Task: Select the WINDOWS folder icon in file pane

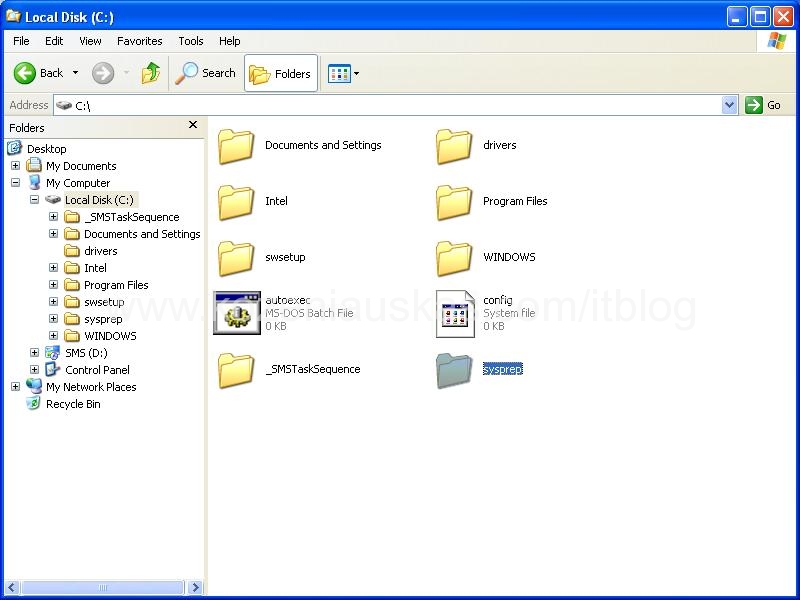Action: (454, 258)
